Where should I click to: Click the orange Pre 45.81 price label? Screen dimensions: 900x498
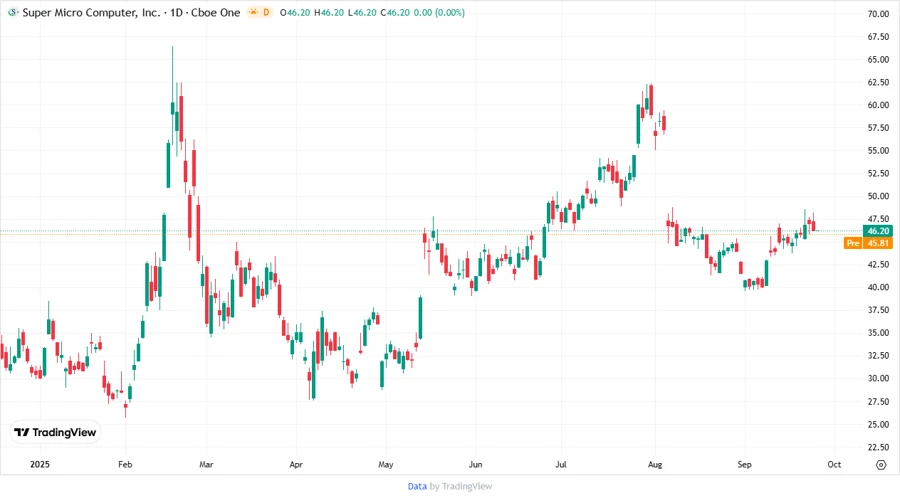click(868, 243)
